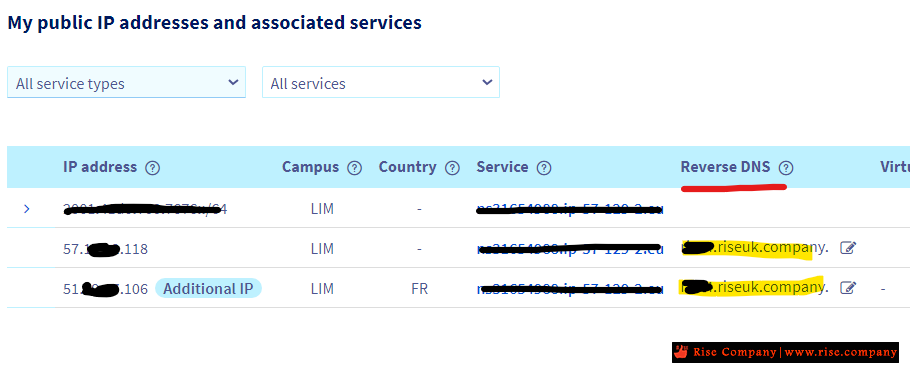Click the Reverse DNS column header

725,168
